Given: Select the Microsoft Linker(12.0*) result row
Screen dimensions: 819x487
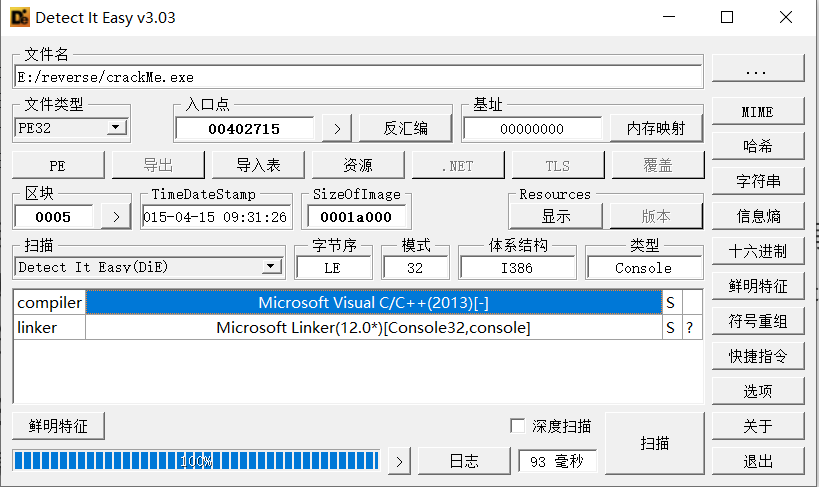Looking at the screenshot, I should coord(374,328).
